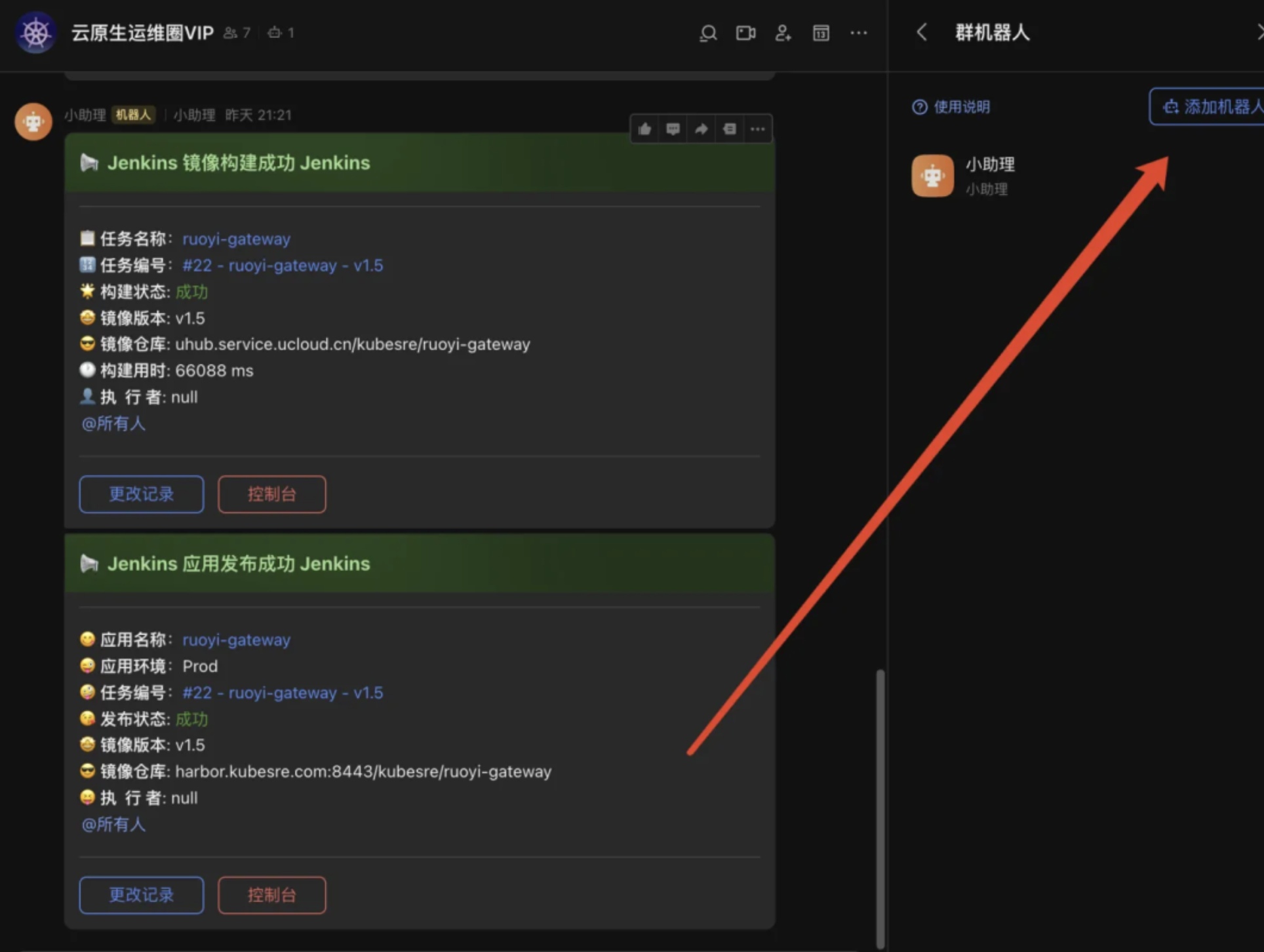Click the 小助理 sender avatar in chat

[x=33, y=121]
